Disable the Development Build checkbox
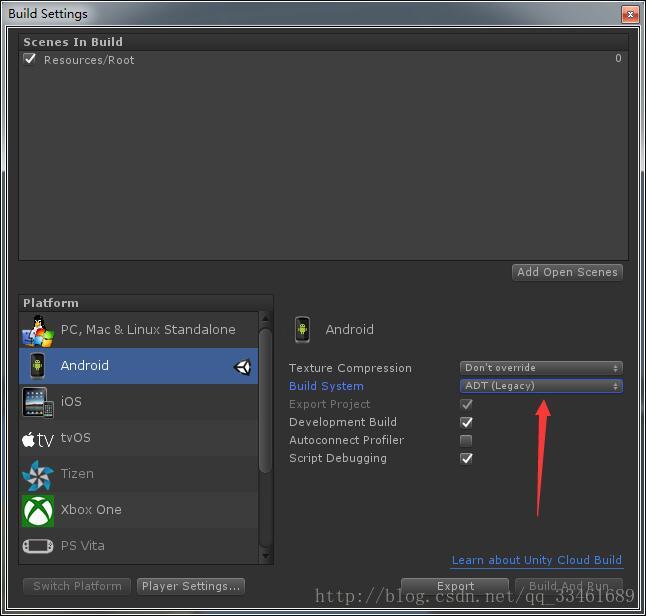This screenshot has height=616, width=646. coord(466,422)
